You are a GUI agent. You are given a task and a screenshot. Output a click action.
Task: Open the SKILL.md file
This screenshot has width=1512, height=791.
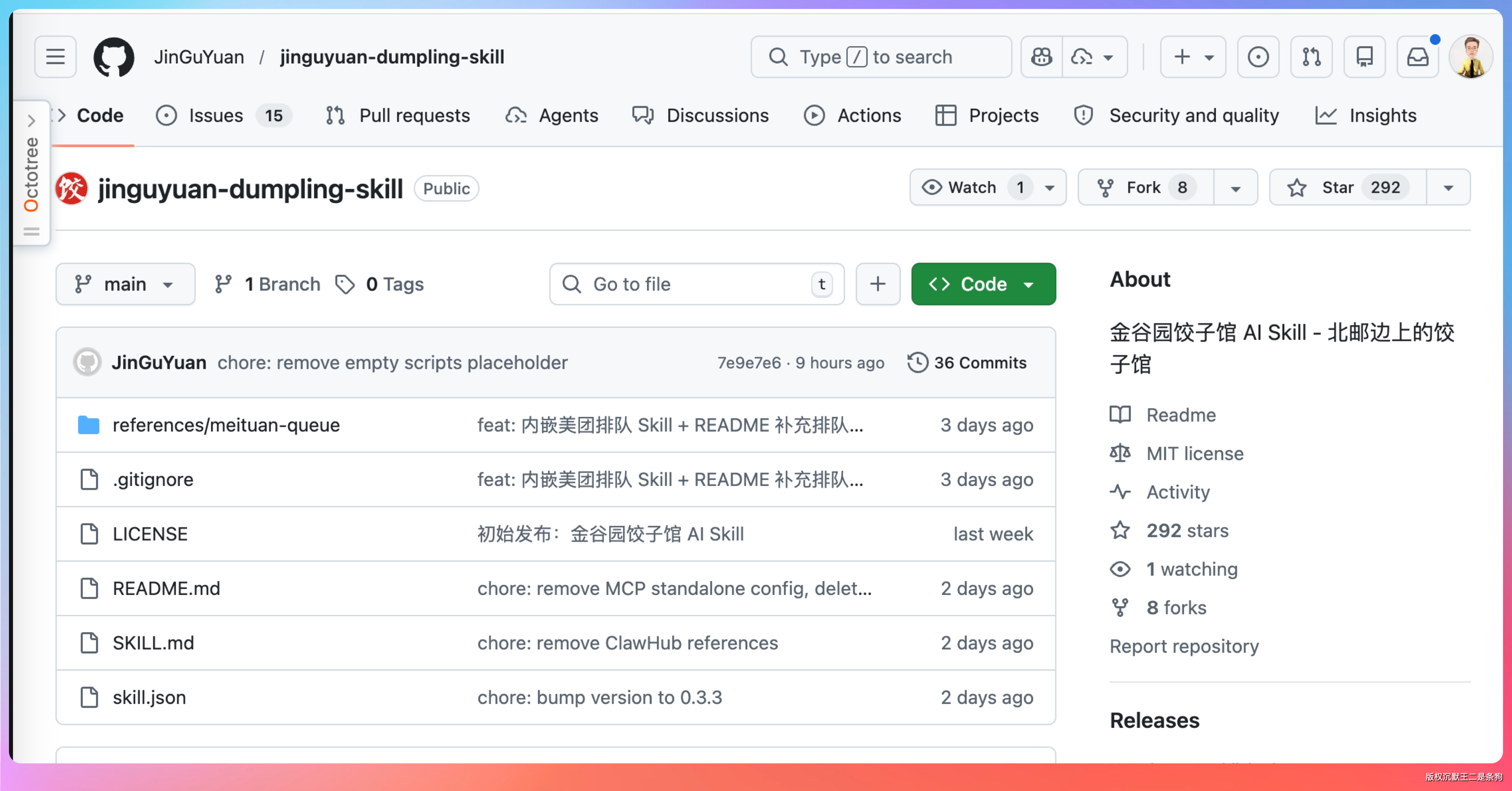(x=153, y=642)
